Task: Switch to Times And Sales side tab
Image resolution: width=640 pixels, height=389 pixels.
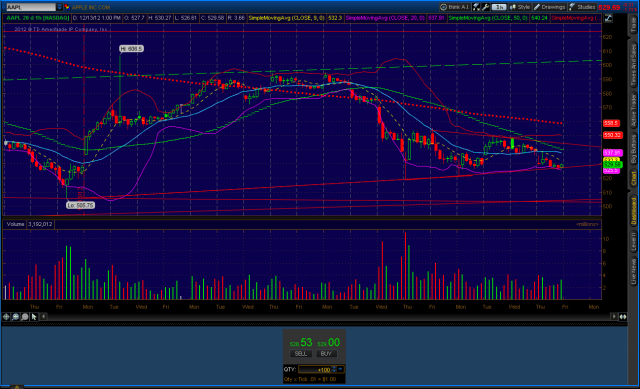Action: (633, 65)
